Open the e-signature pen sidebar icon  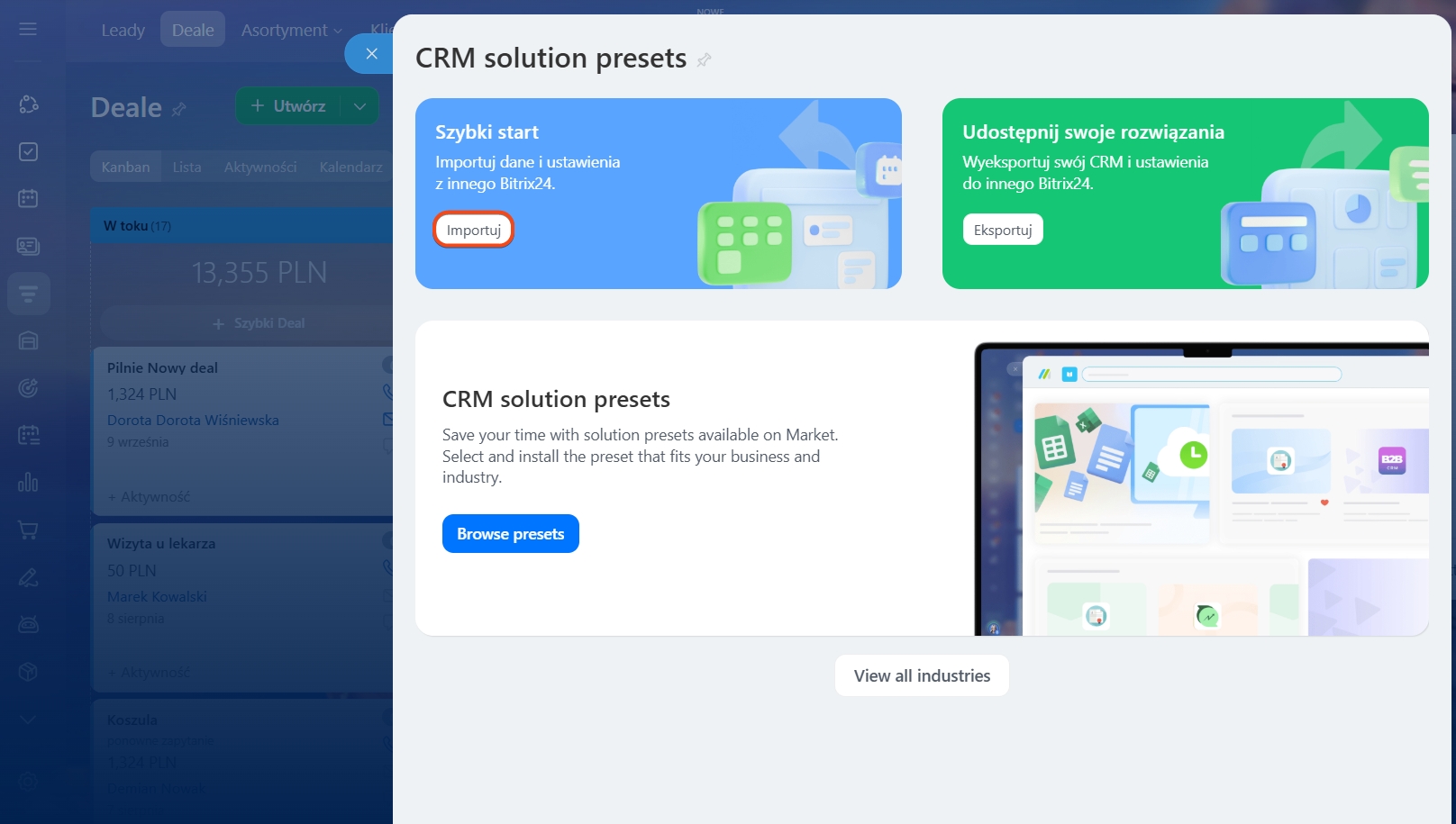pyautogui.click(x=28, y=577)
